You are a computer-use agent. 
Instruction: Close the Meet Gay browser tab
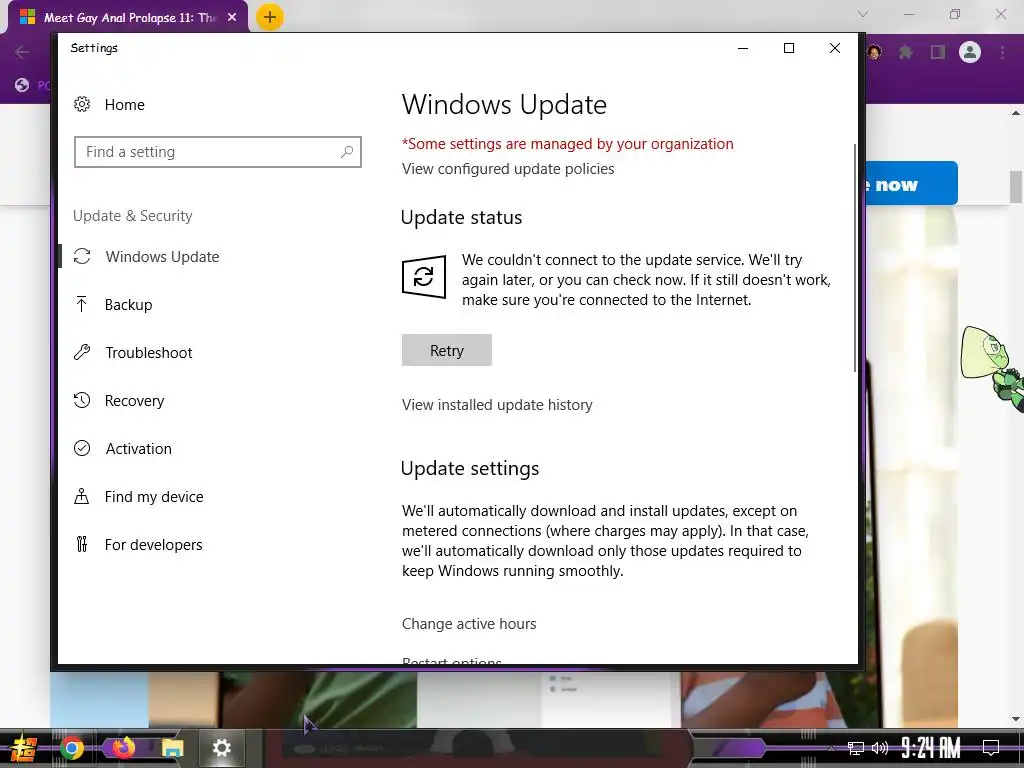[232, 18]
